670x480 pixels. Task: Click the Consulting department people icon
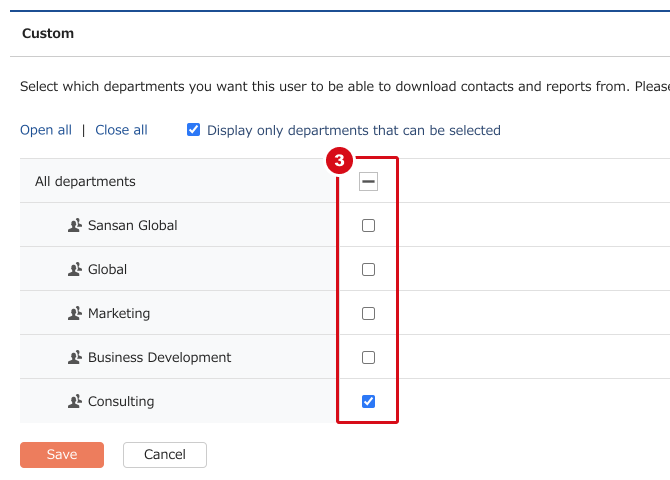pyautogui.click(x=75, y=401)
